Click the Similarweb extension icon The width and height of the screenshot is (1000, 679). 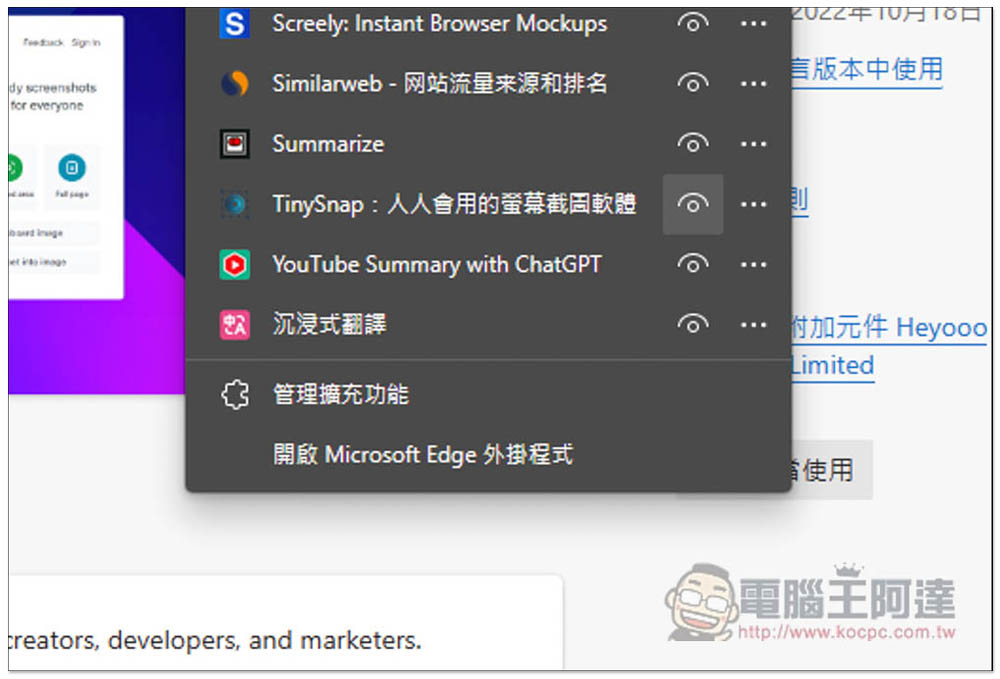coord(234,84)
